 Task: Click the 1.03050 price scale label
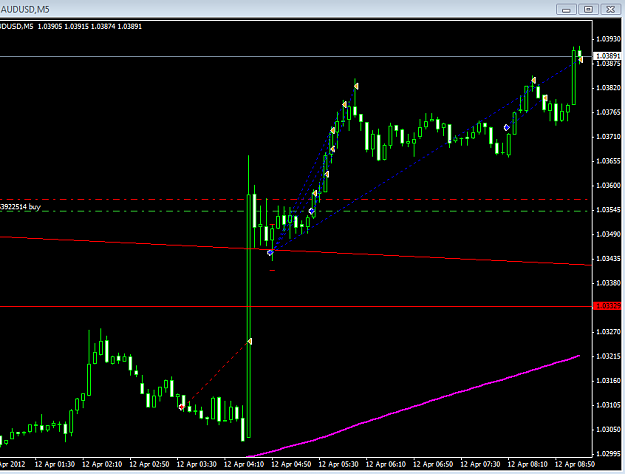pos(608,429)
